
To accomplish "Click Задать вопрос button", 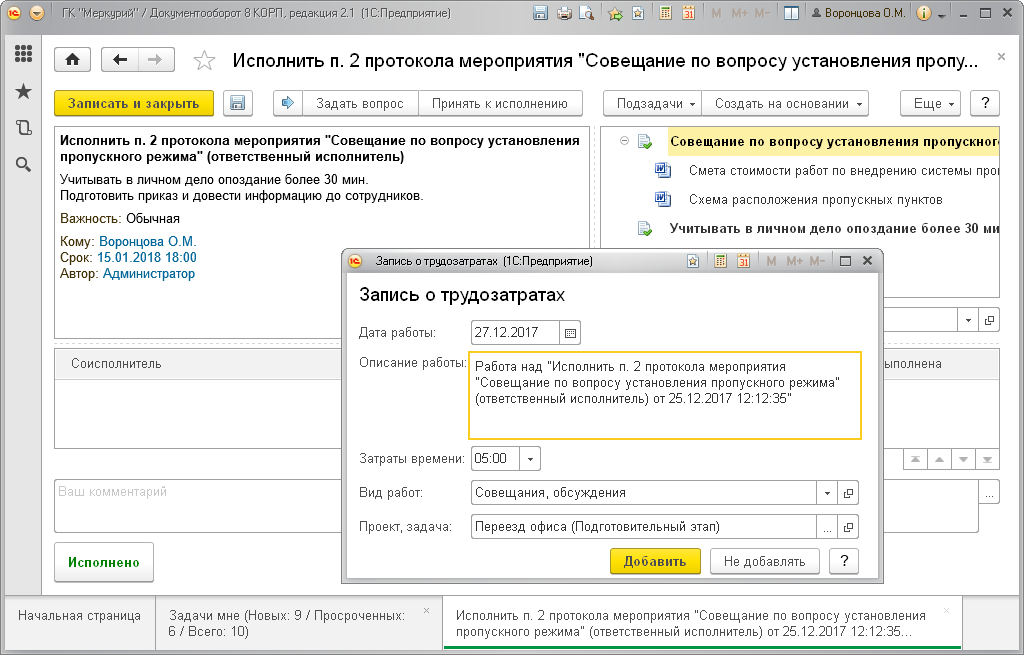I will pos(360,103).
